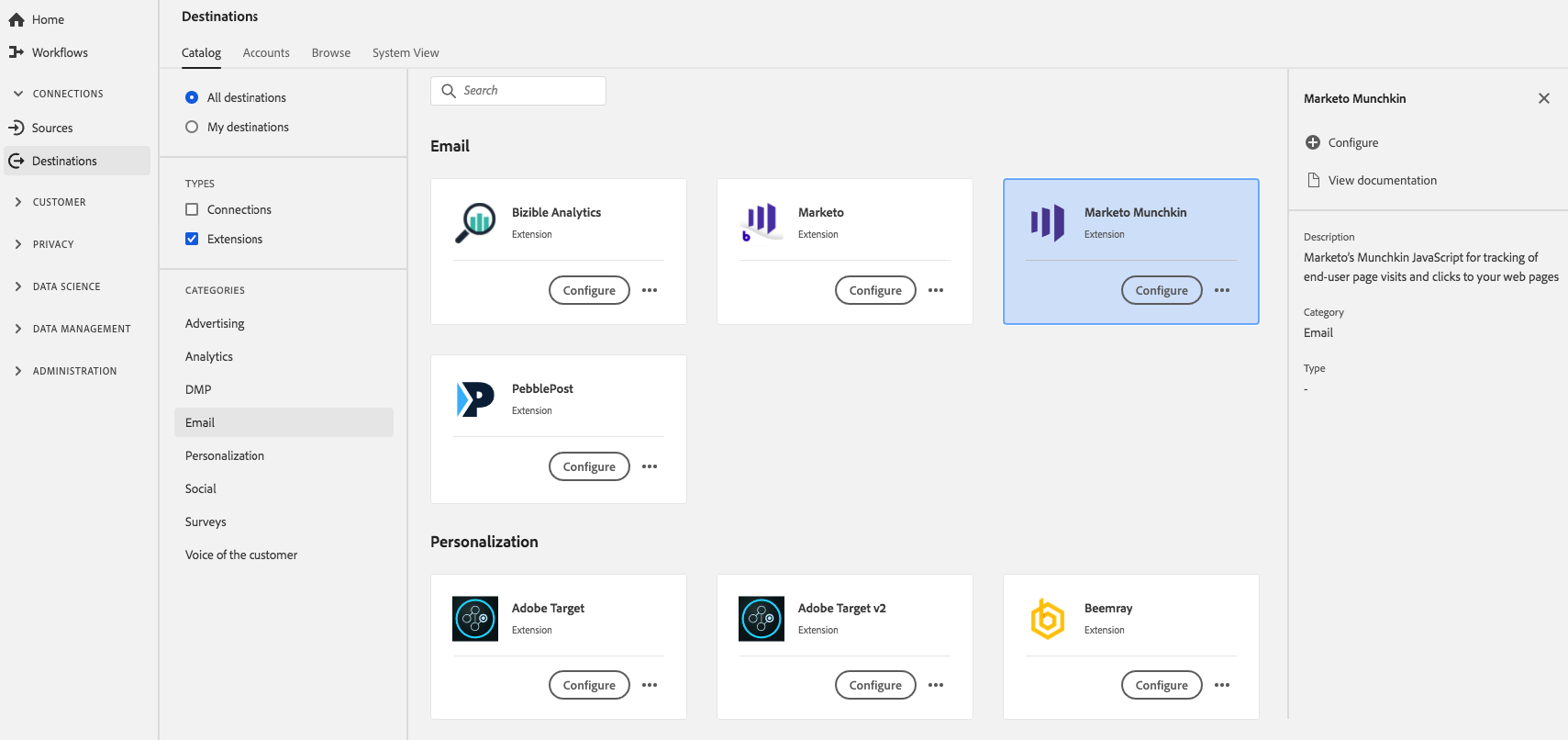Select the My destinations radio button
The width and height of the screenshot is (1568, 740).
pyautogui.click(x=192, y=127)
